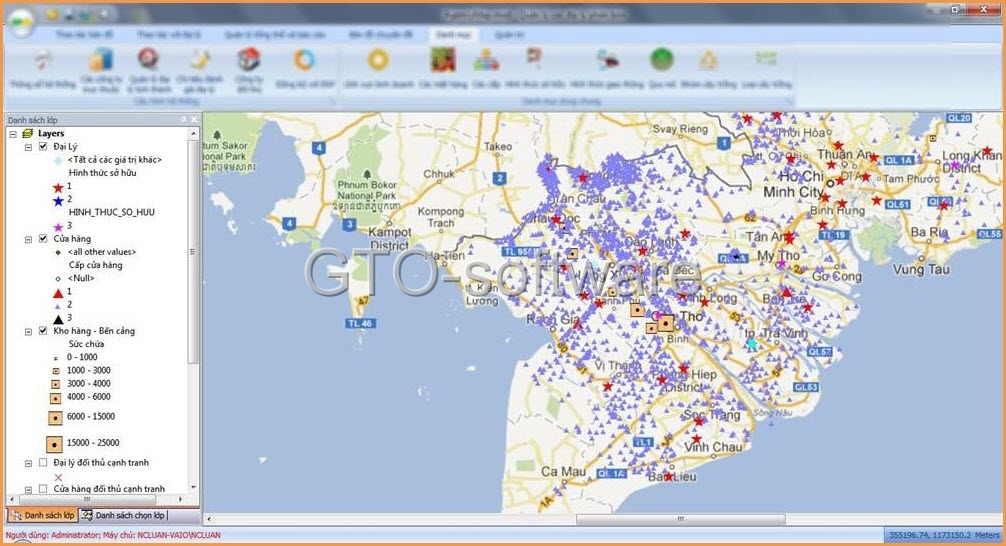This screenshot has height=546, width=1006.
Task: Uncheck the Cửa hàng layer checkbox
Action: coord(43,238)
